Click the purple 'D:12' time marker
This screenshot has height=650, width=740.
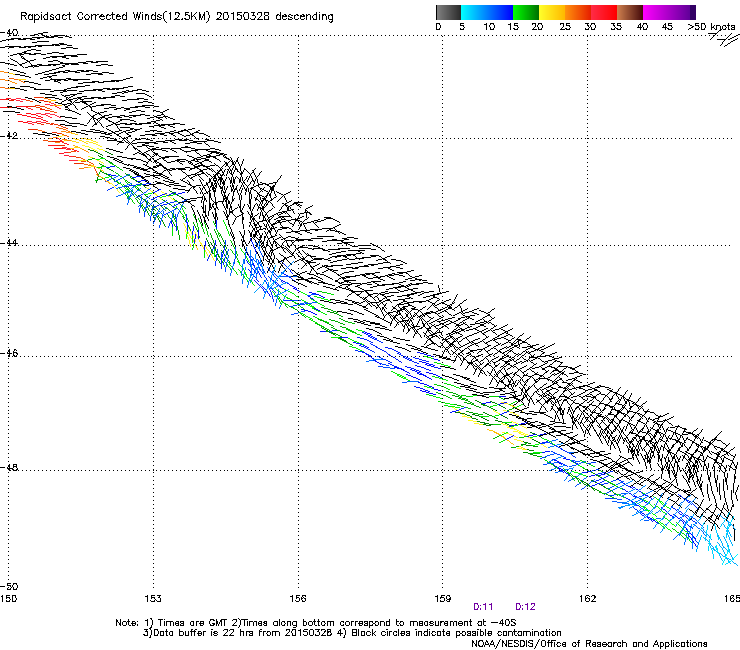525,607
